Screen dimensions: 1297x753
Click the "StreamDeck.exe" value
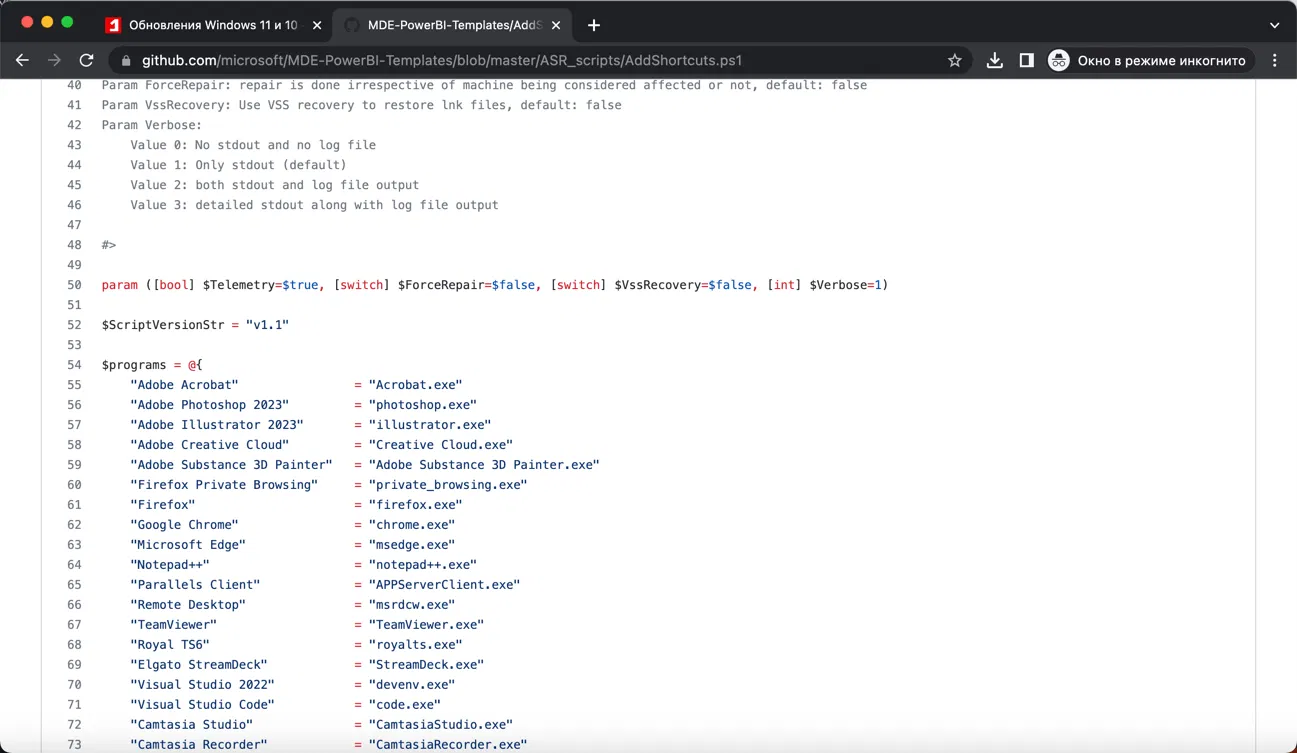click(x=426, y=665)
